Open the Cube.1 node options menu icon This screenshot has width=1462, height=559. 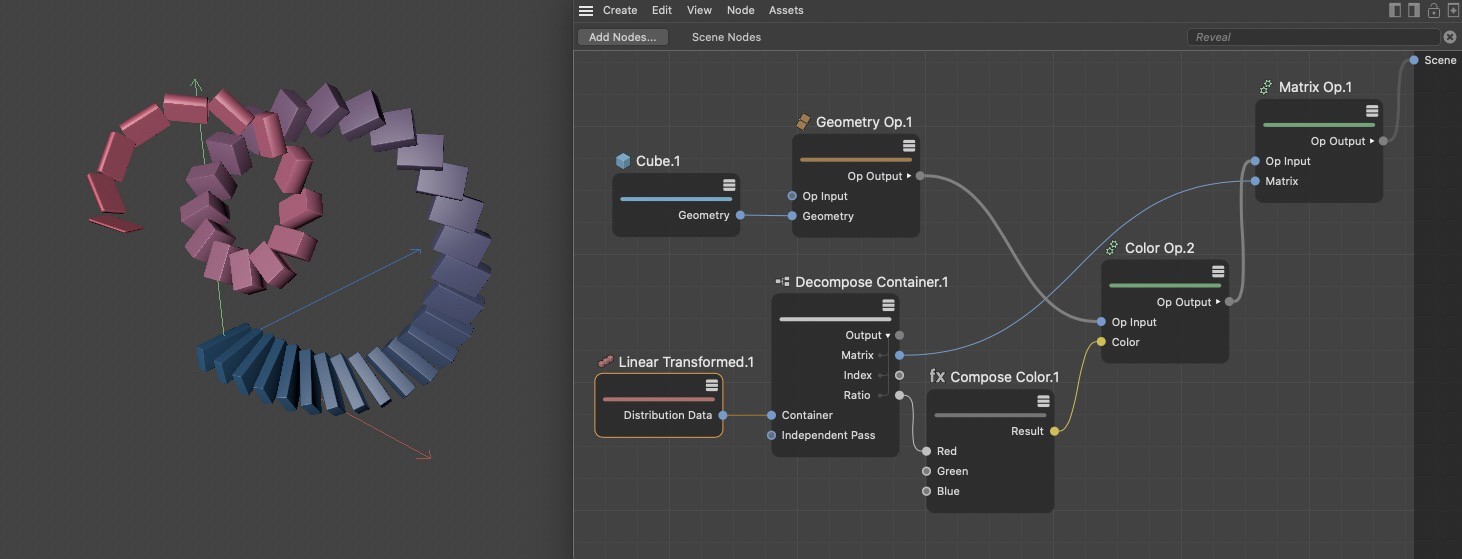pyautogui.click(x=729, y=185)
